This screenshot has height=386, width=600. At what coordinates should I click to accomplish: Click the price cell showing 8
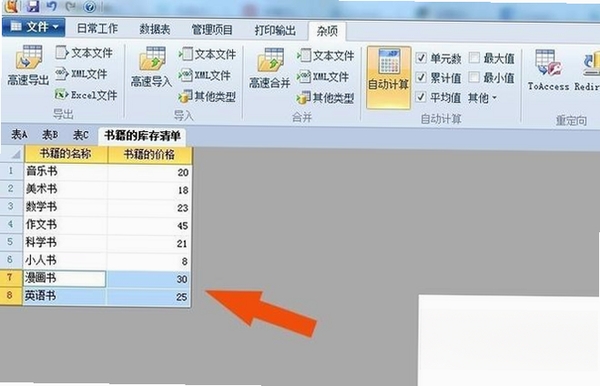[149, 261]
